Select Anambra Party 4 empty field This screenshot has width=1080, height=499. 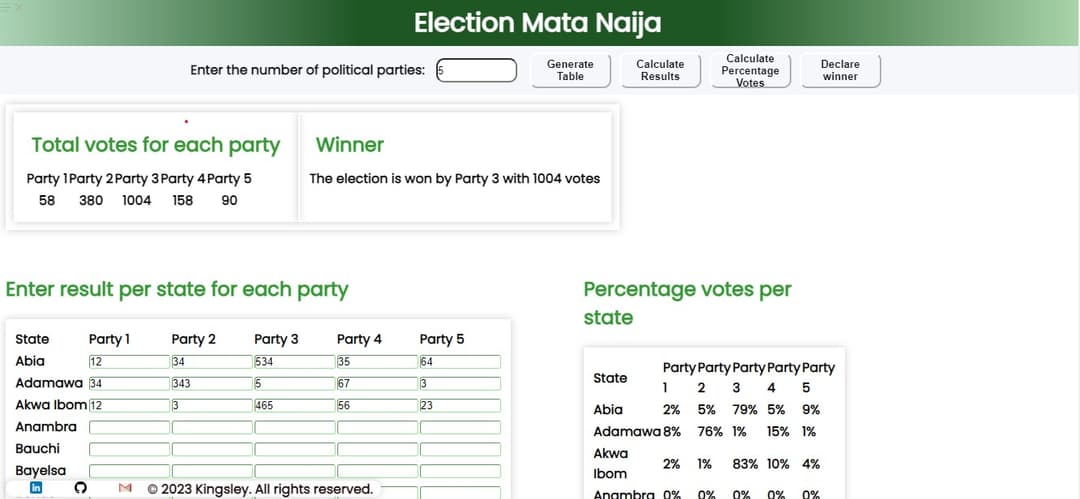377,427
